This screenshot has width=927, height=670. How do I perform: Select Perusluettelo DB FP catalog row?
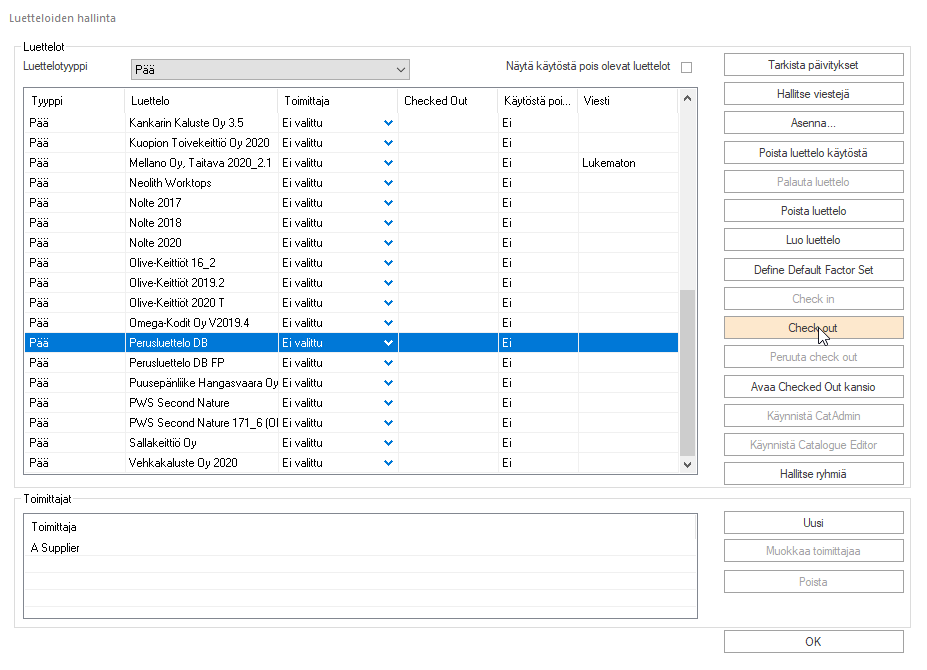click(351, 363)
